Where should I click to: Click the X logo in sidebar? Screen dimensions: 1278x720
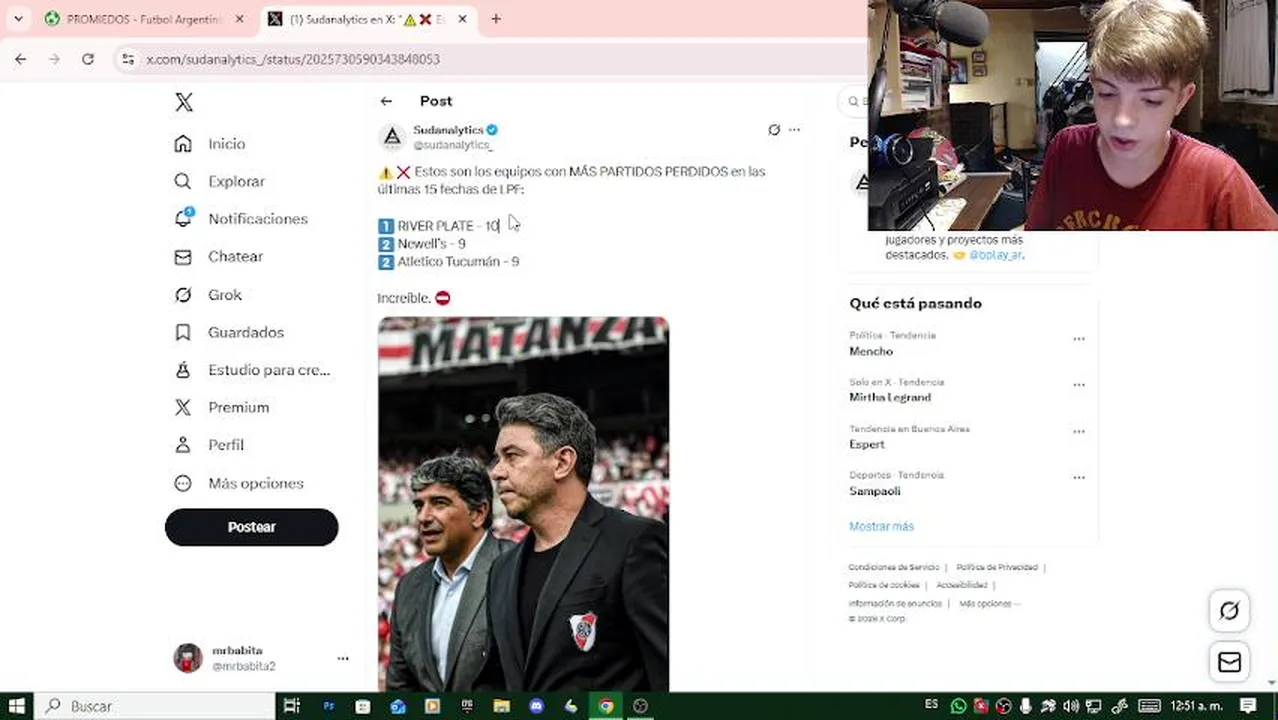(x=184, y=102)
